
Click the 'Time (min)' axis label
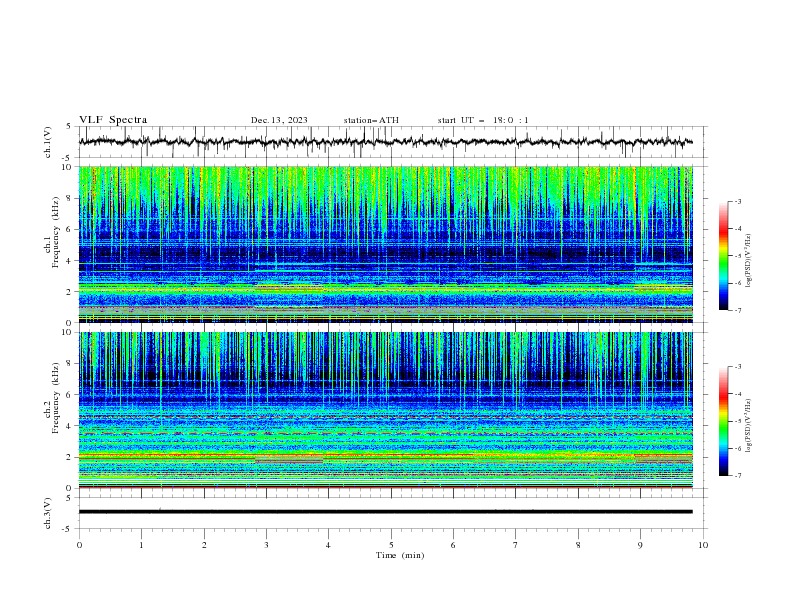coord(400,555)
